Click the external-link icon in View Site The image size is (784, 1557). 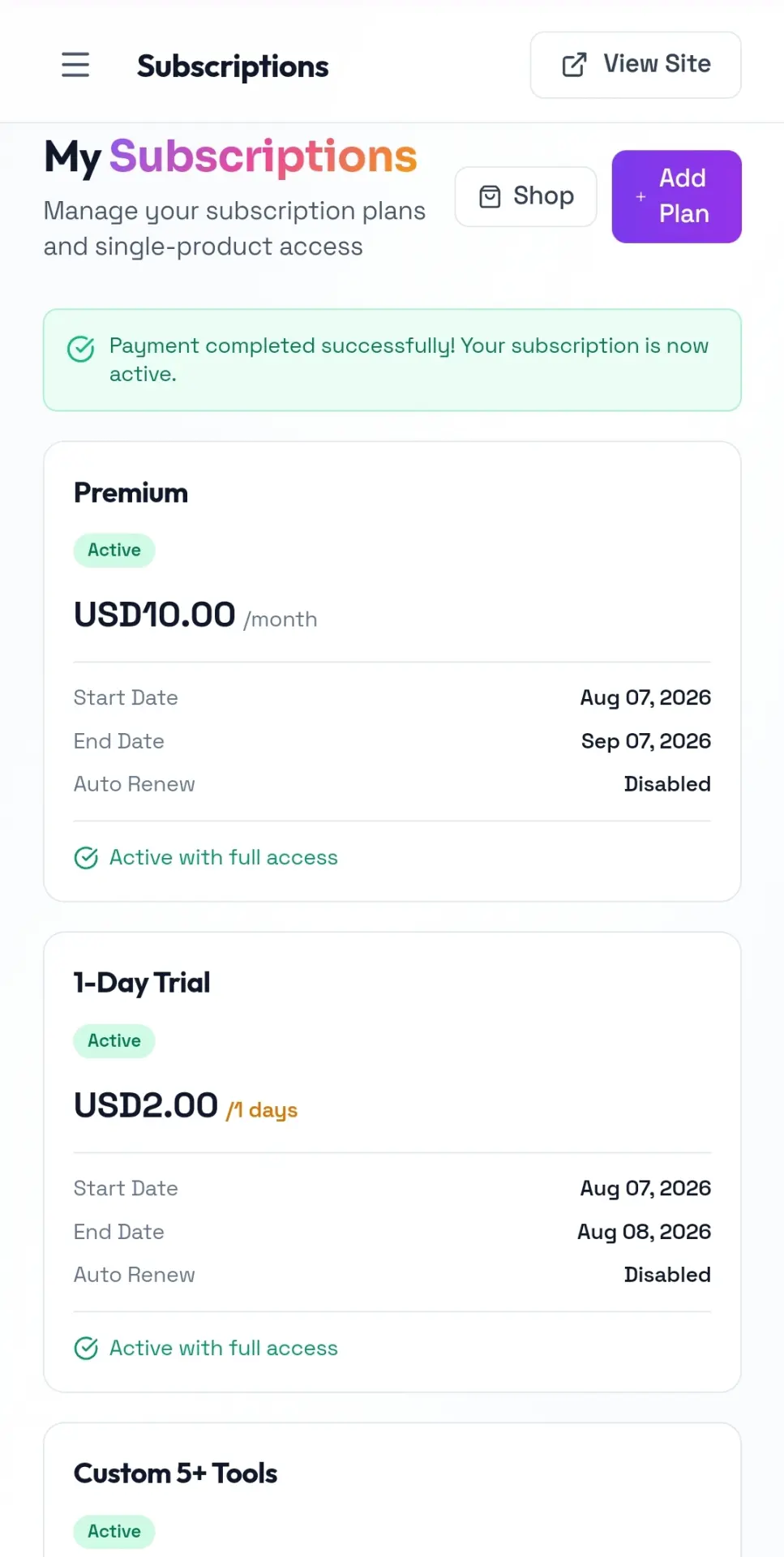[574, 65]
